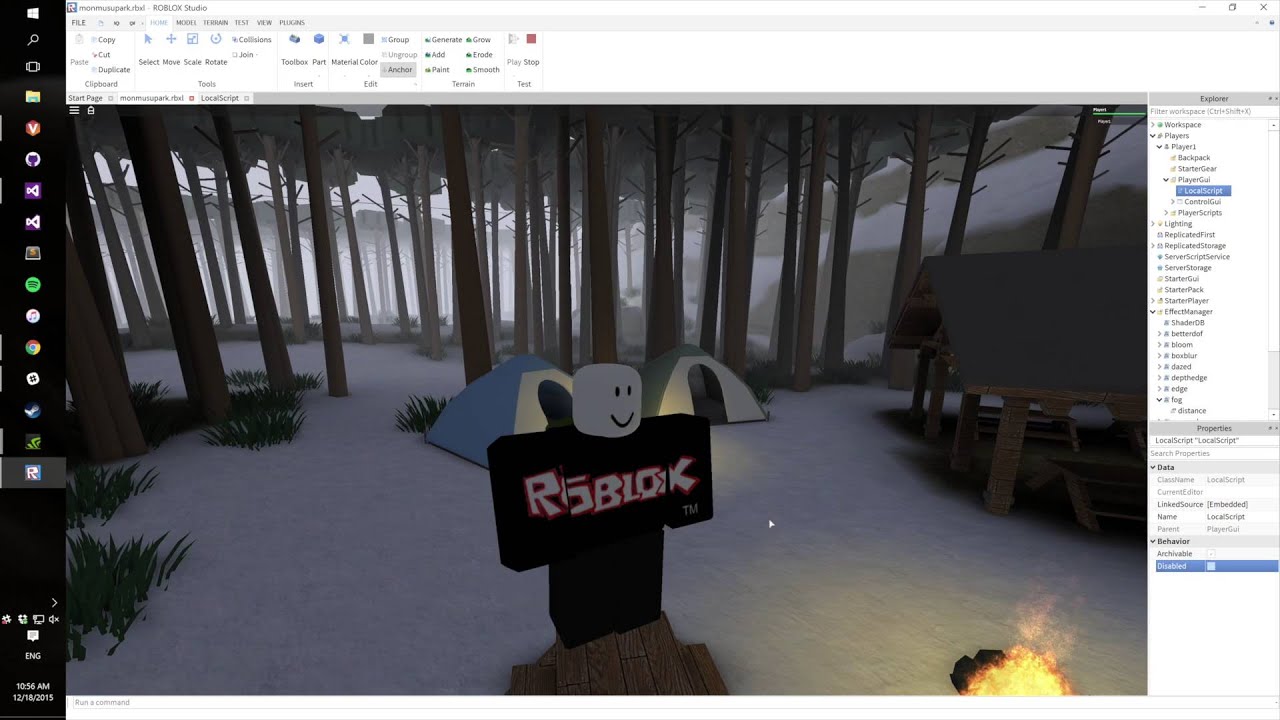Expand the Workspace node
Viewport: 1280px width, 720px height.
coord(1153,125)
